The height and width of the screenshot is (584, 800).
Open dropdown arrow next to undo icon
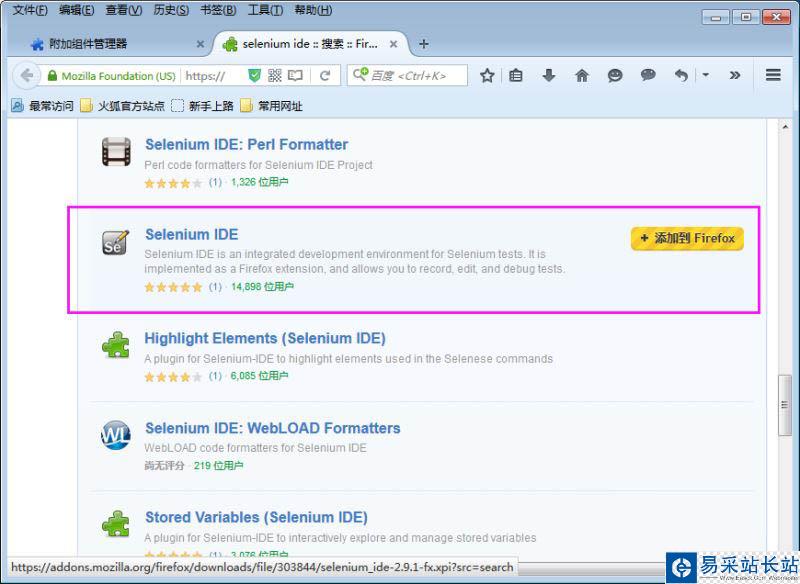coord(706,75)
